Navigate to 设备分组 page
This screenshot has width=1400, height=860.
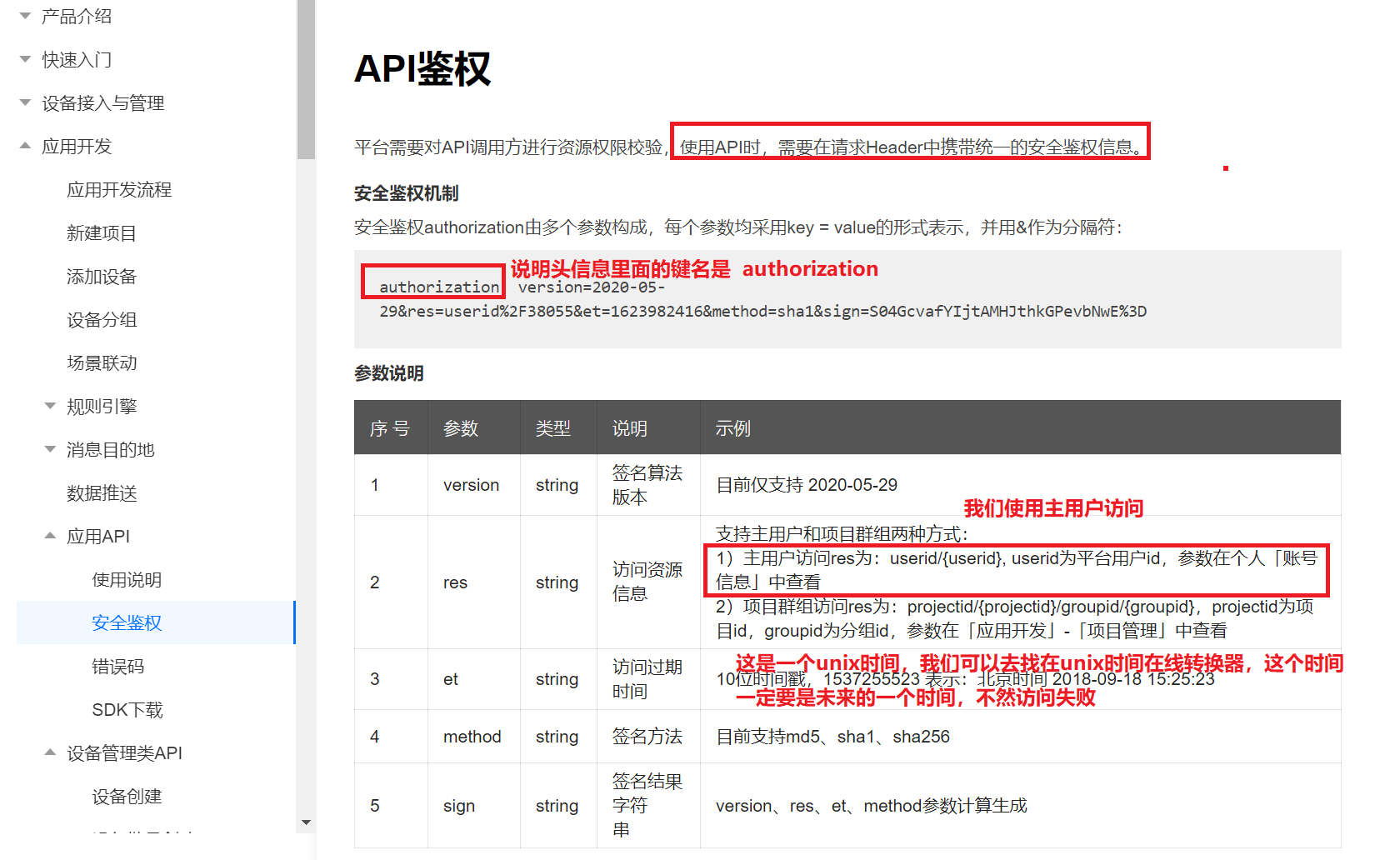(x=102, y=320)
